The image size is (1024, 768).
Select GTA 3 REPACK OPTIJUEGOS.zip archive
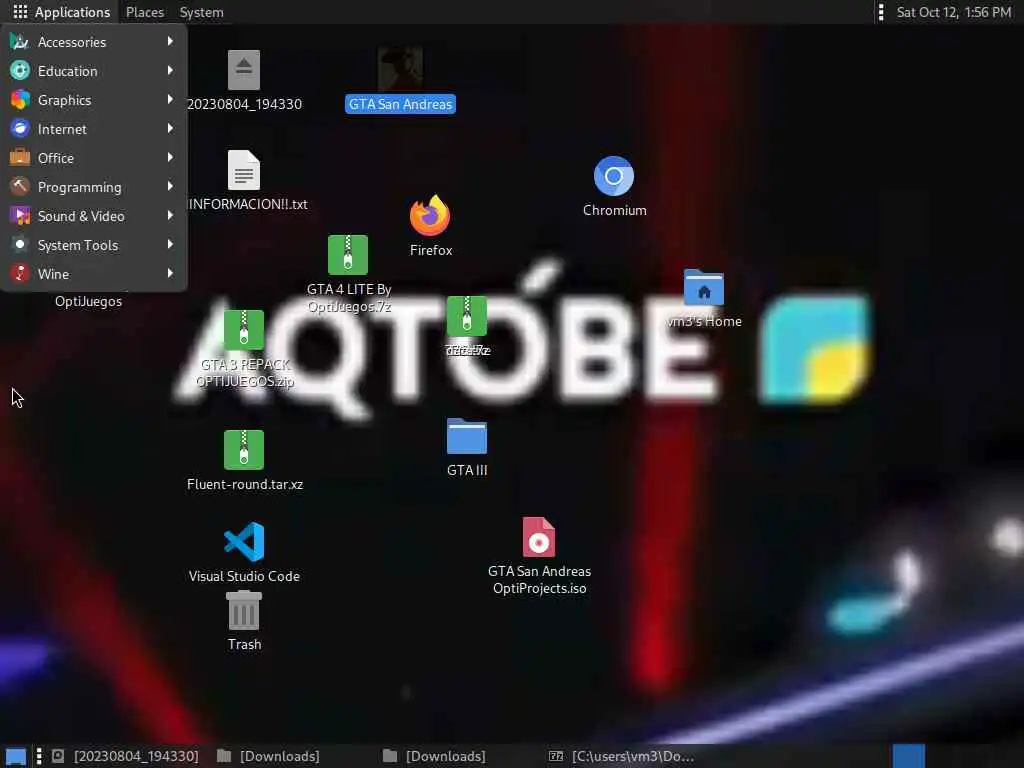244,330
